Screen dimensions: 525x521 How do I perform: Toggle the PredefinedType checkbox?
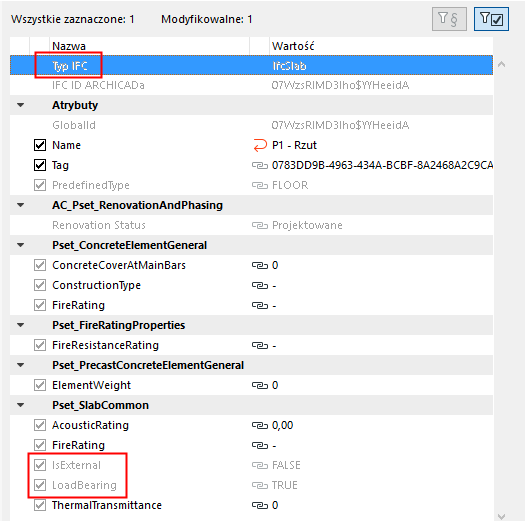[x=40, y=185]
